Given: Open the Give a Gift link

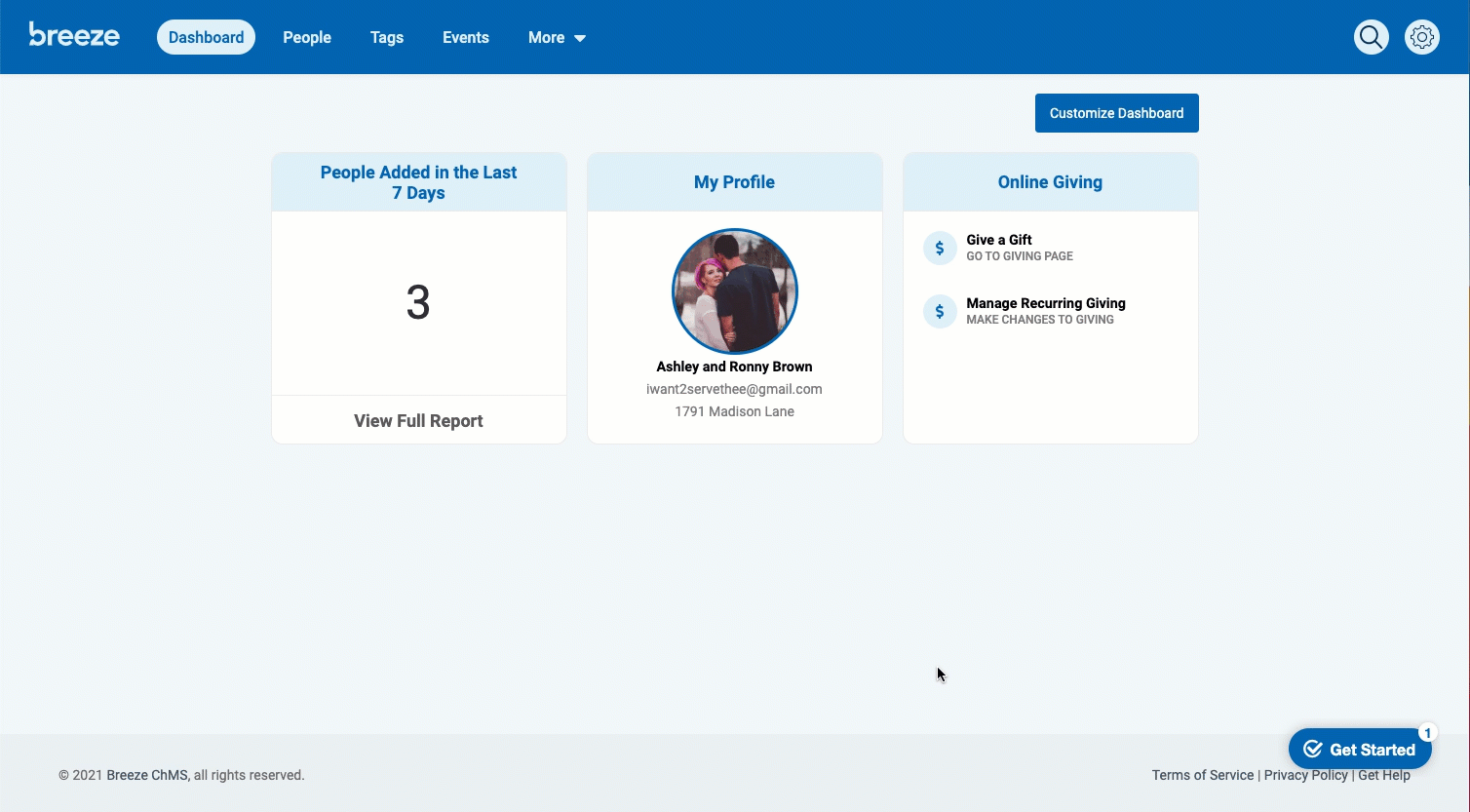Looking at the screenshot, I should tap(999, 240).
